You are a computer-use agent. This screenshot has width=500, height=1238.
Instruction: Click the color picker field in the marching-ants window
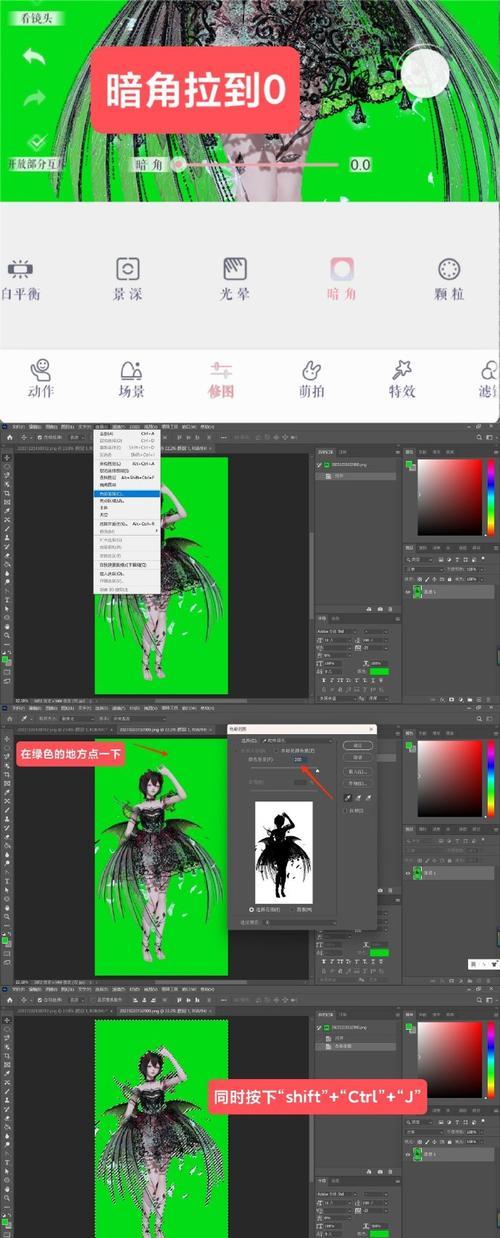click(450, 1060)
